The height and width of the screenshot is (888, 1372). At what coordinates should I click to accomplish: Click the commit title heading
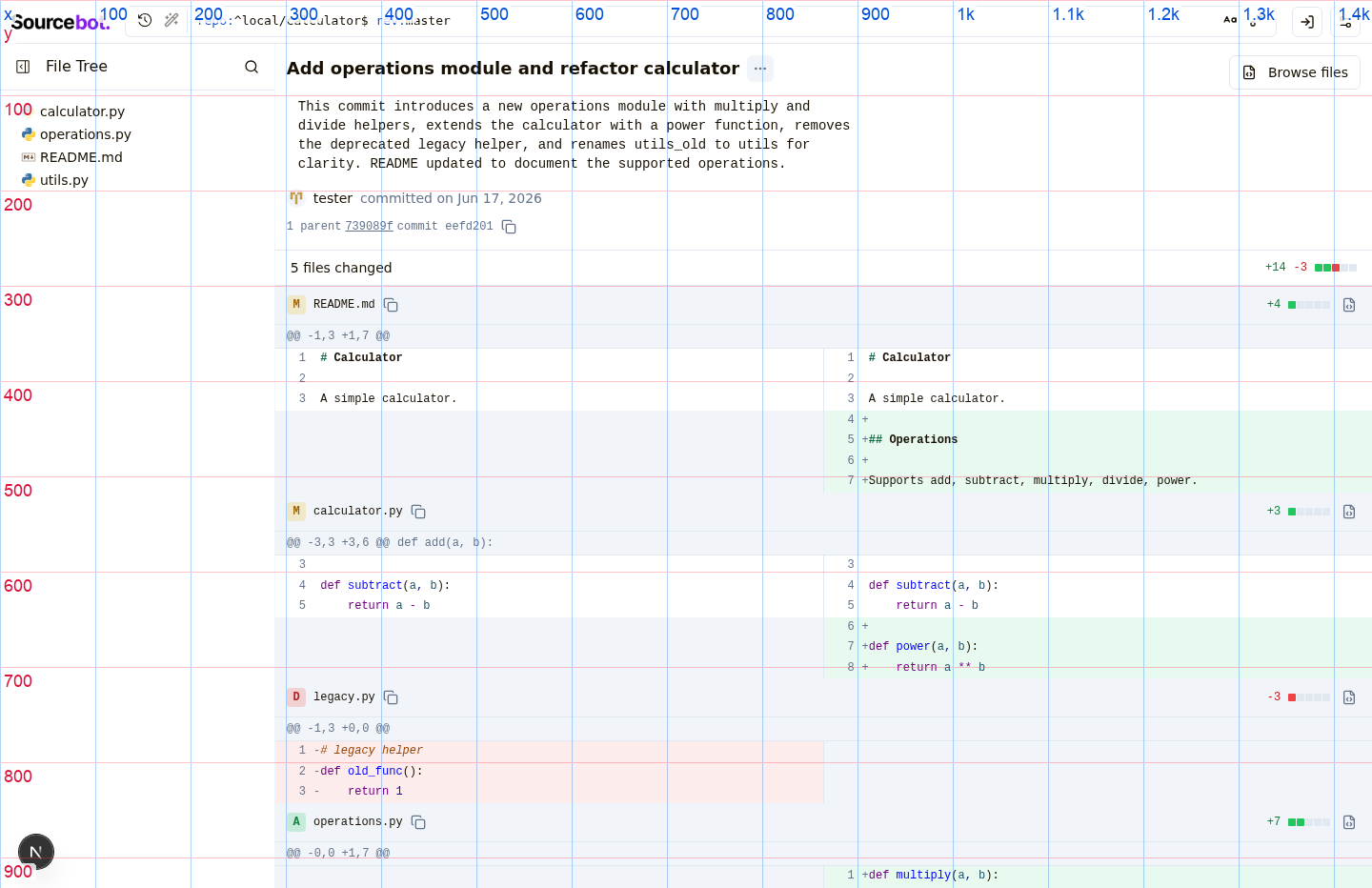tap(513, 69)
